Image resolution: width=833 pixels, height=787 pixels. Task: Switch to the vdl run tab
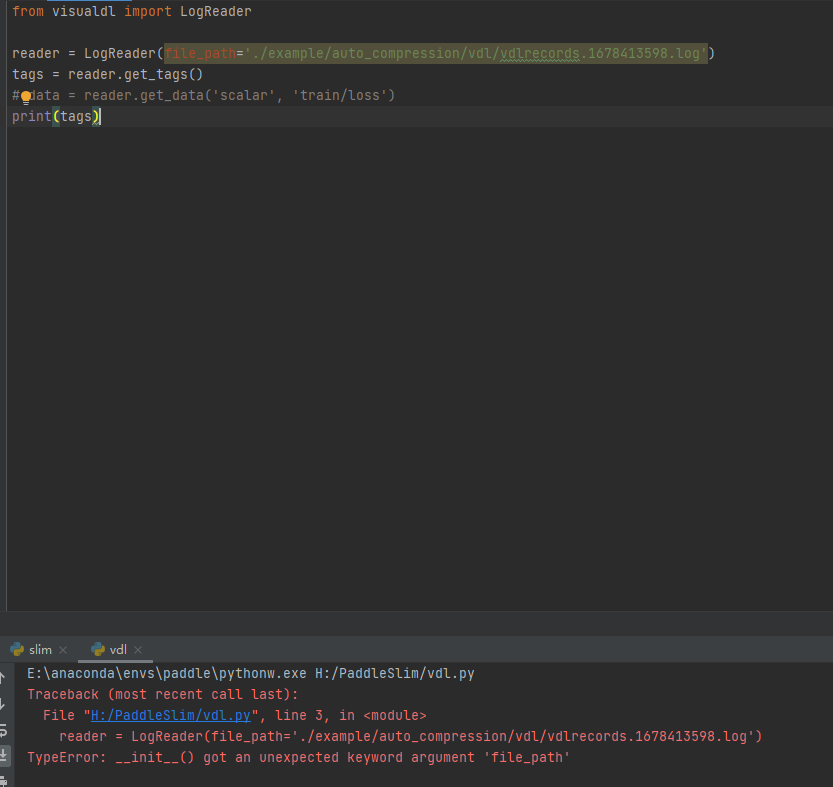(116, 648)
